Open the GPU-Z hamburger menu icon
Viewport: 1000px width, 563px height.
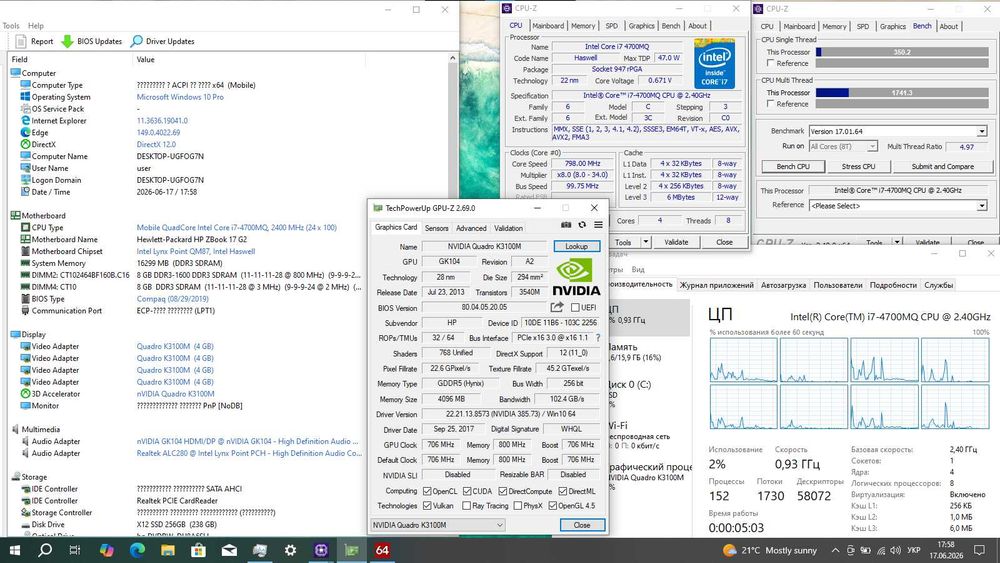pyautogui.click(x=598, y=224)
